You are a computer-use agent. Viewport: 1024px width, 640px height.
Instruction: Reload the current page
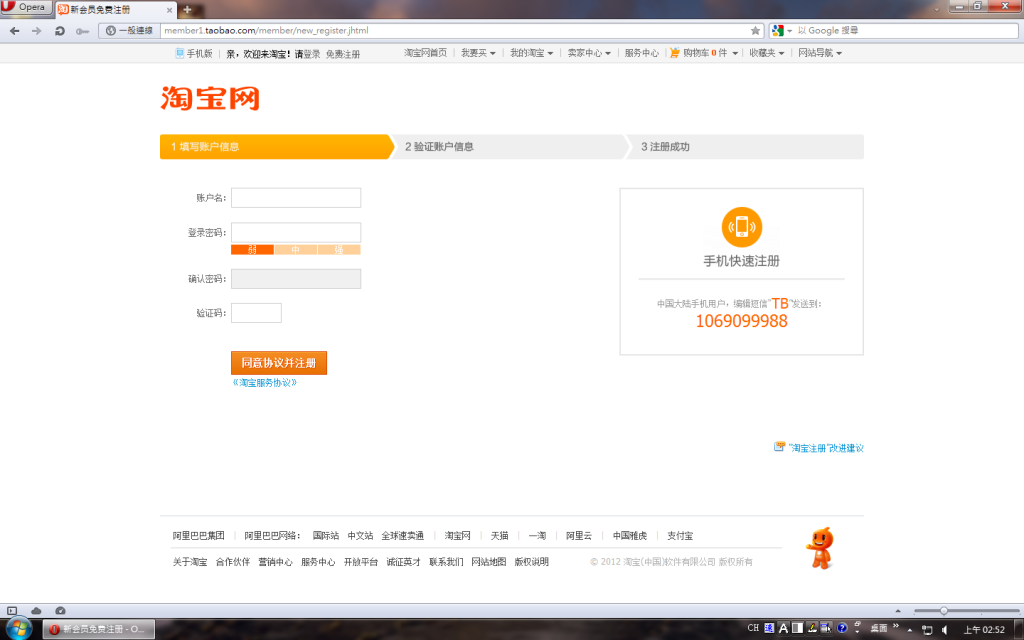click(59, 31)
